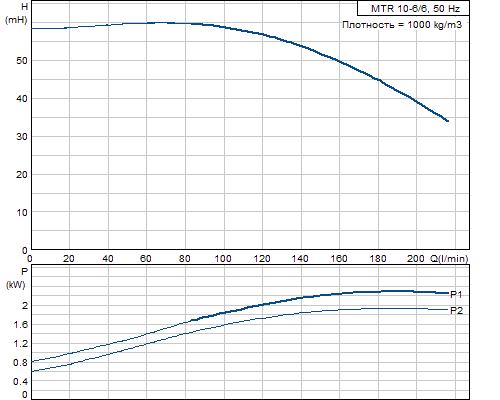Click the P (kW) axis title
The width and height of the screenshot is (500, 400).
[x=17, y=278]
